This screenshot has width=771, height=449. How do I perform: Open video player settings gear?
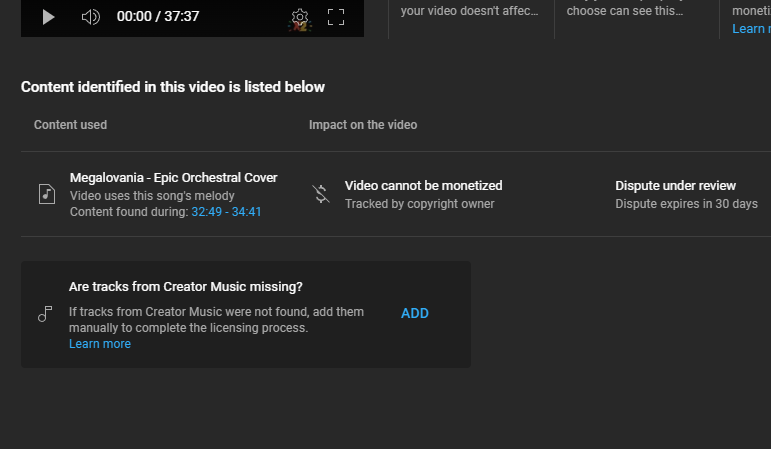(299, 17)
